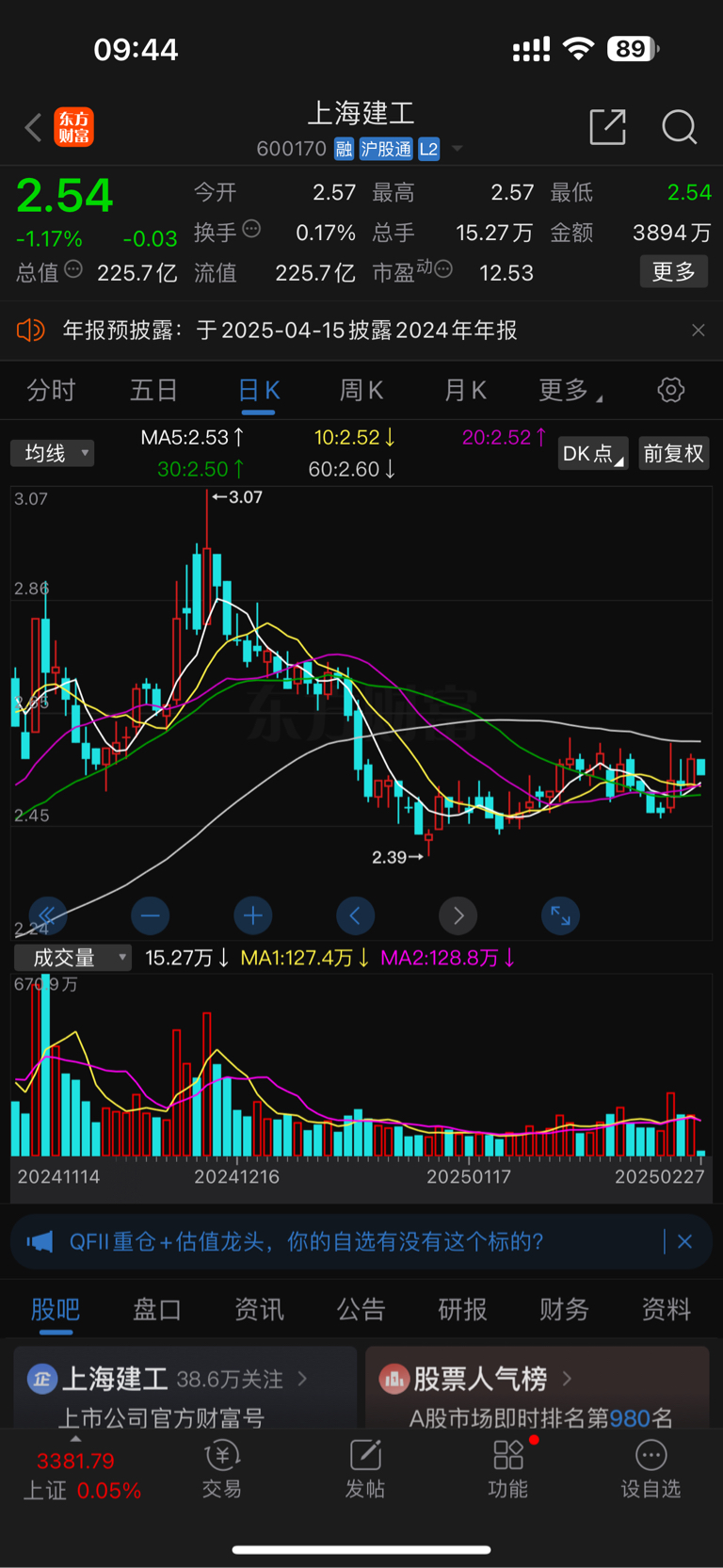The height and width of the screenshot is (1568, 723).
Task: Switch to 资料 tab
Action: 666,1309
